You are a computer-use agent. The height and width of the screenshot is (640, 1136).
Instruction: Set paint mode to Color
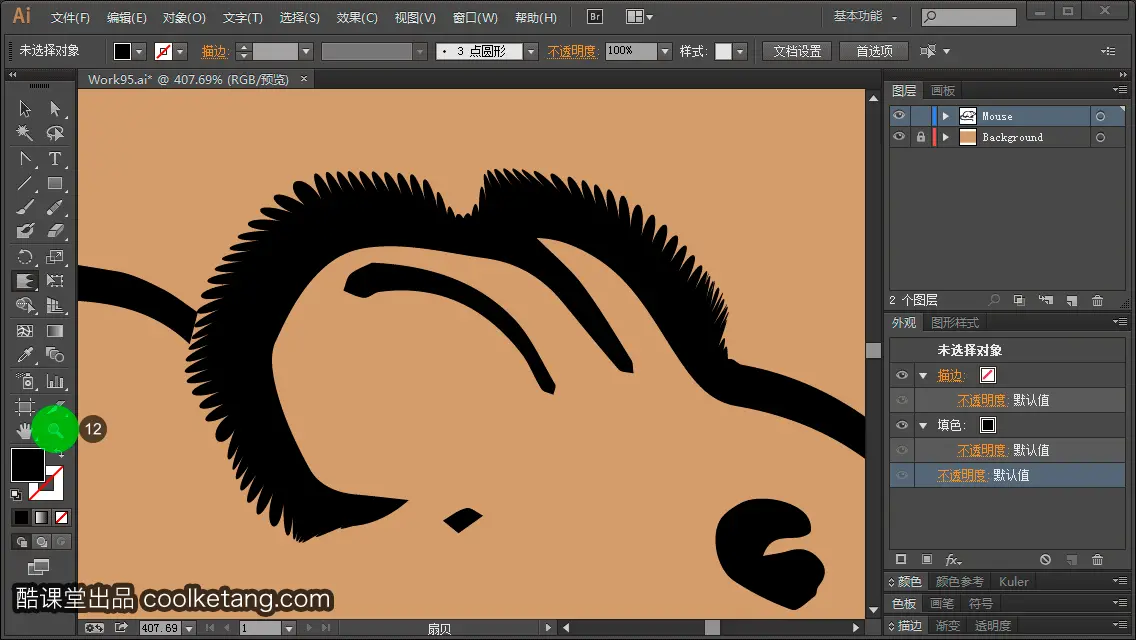[x=21, y=518]
